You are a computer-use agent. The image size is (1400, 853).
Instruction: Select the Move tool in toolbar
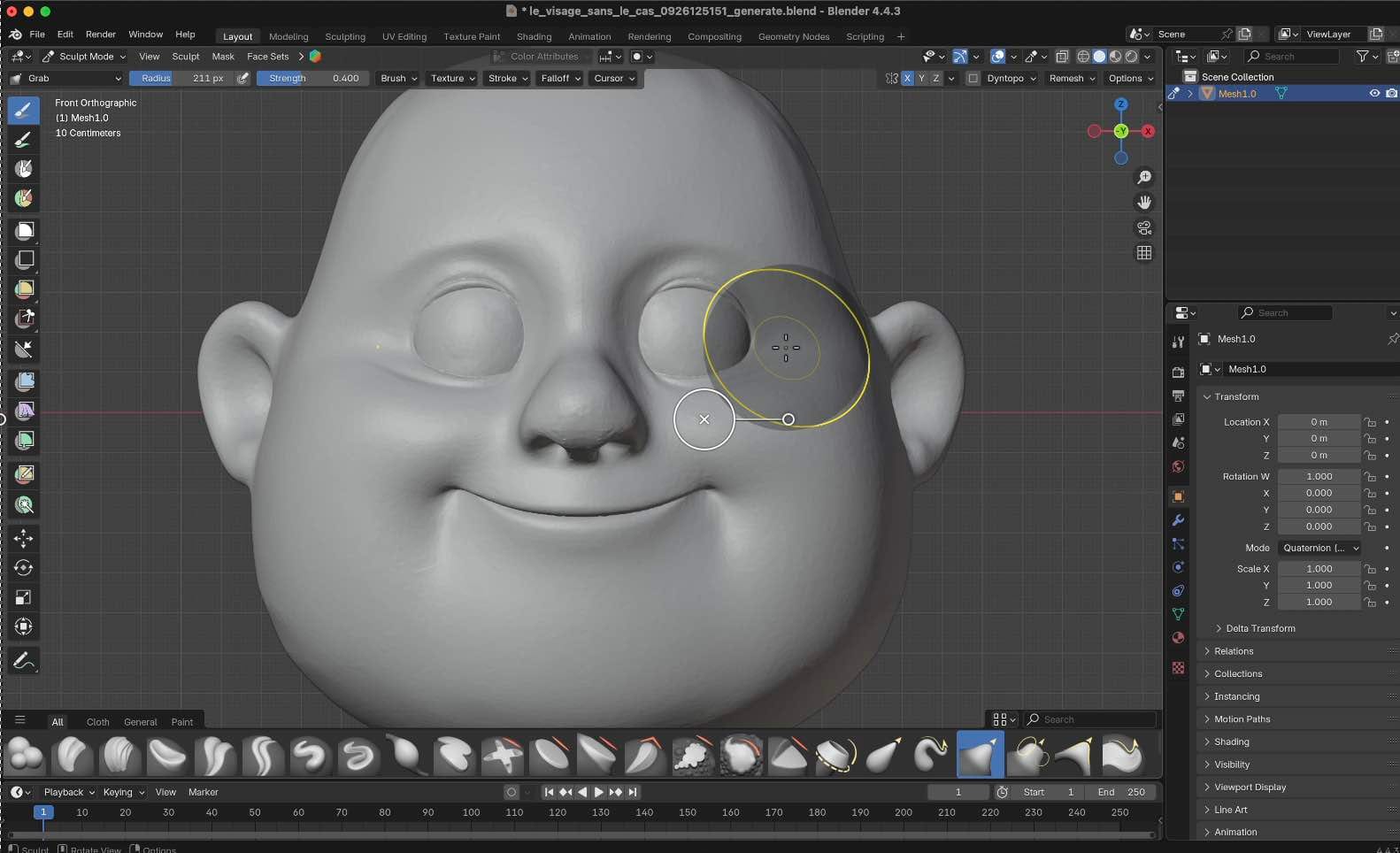[x=24, y=538]
